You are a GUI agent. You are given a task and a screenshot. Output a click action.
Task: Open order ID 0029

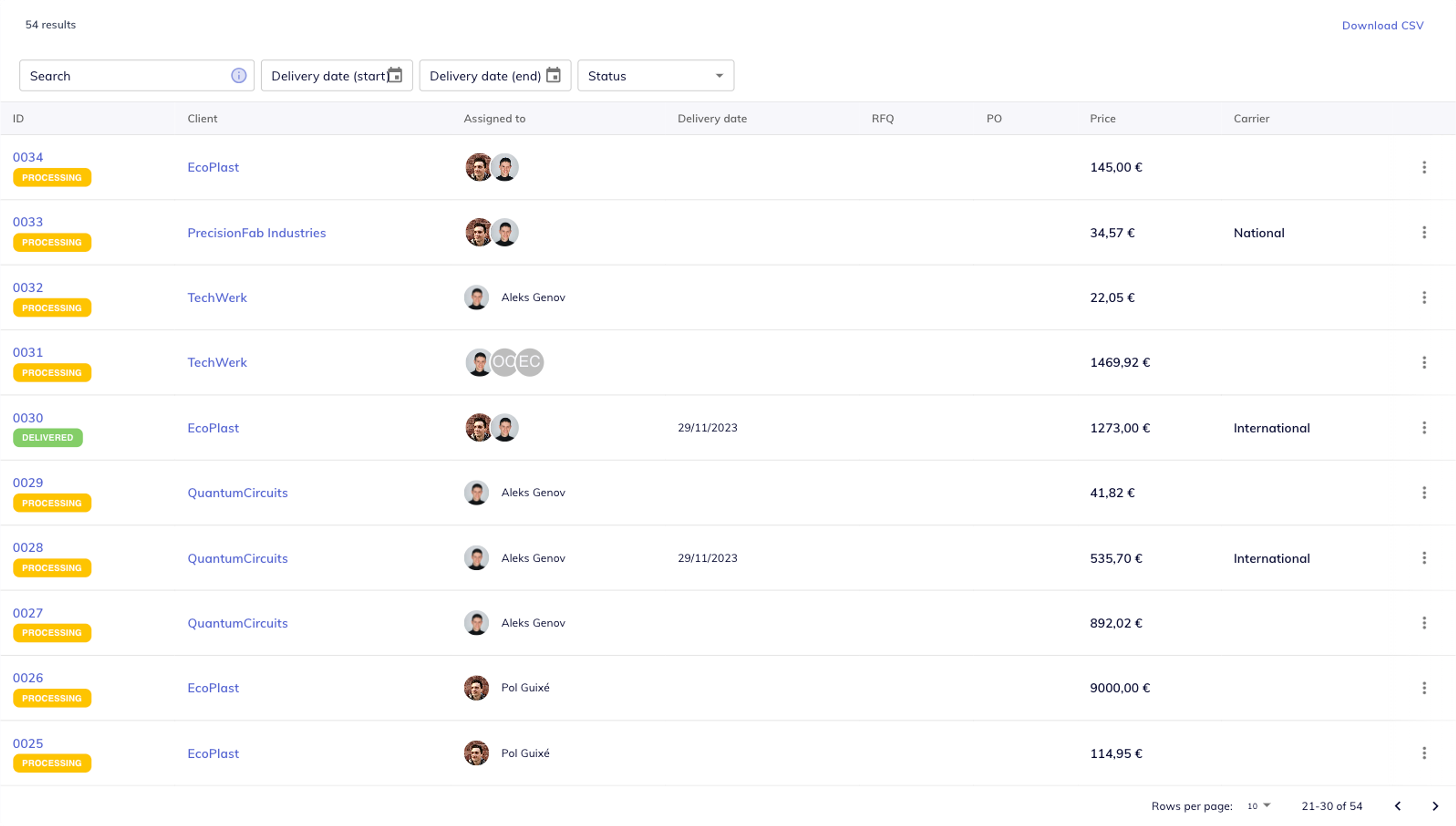click(x=28, y=482)
